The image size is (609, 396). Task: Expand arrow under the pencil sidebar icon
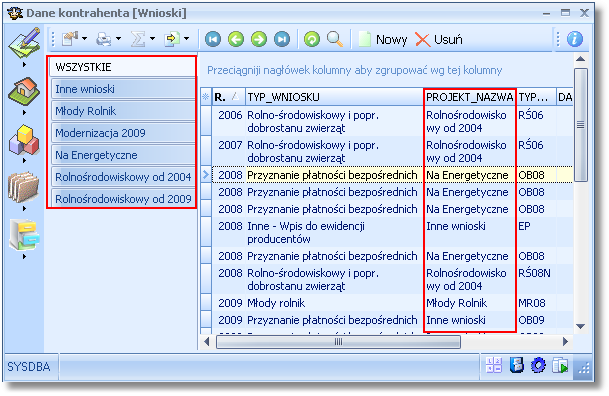pos(24,64)
